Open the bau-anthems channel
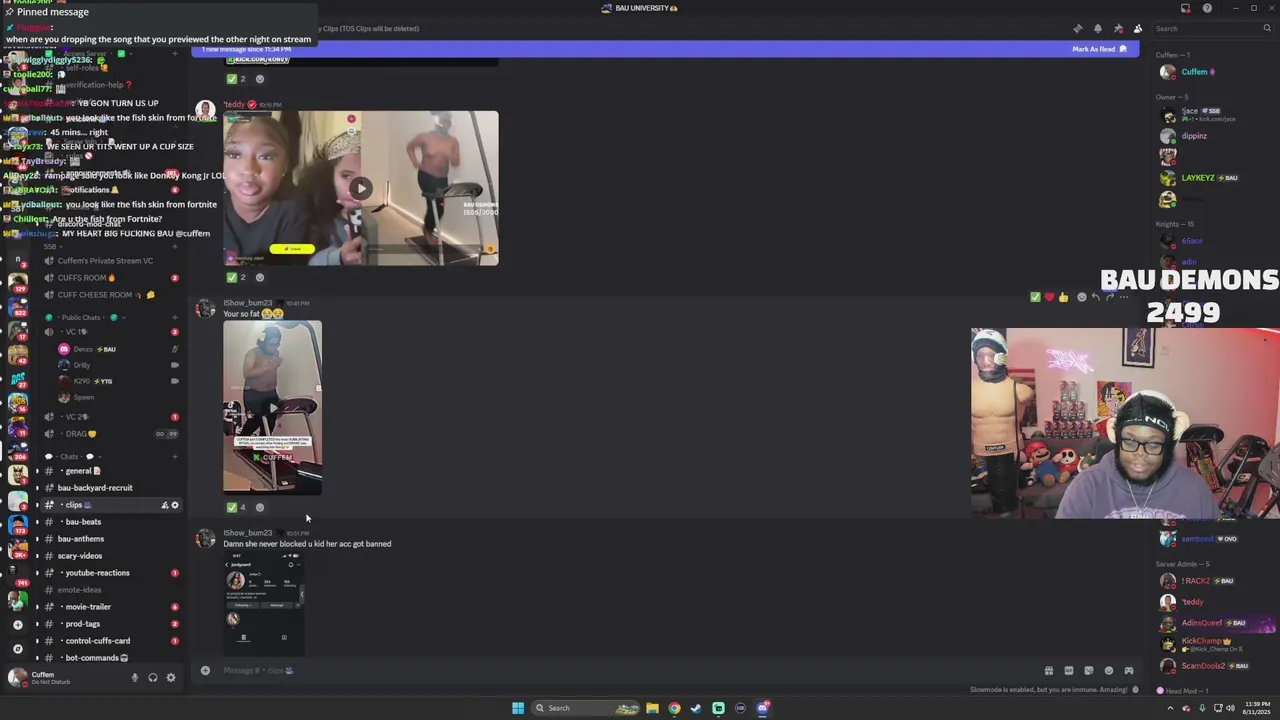 click(110, 539)
